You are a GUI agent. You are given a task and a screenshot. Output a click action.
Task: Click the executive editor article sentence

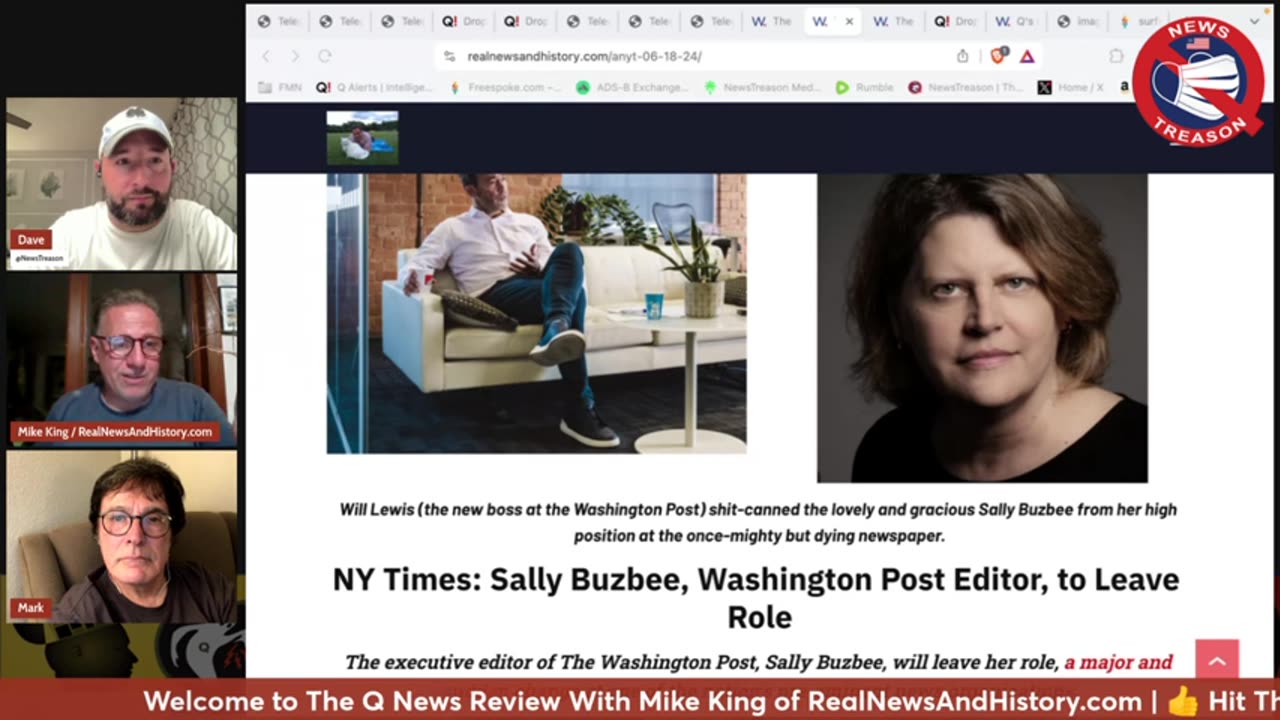click(758, 662)
